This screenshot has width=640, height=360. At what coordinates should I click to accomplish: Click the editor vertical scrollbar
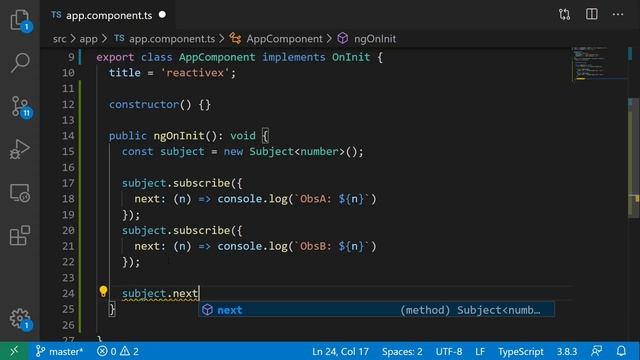(633, 159)
